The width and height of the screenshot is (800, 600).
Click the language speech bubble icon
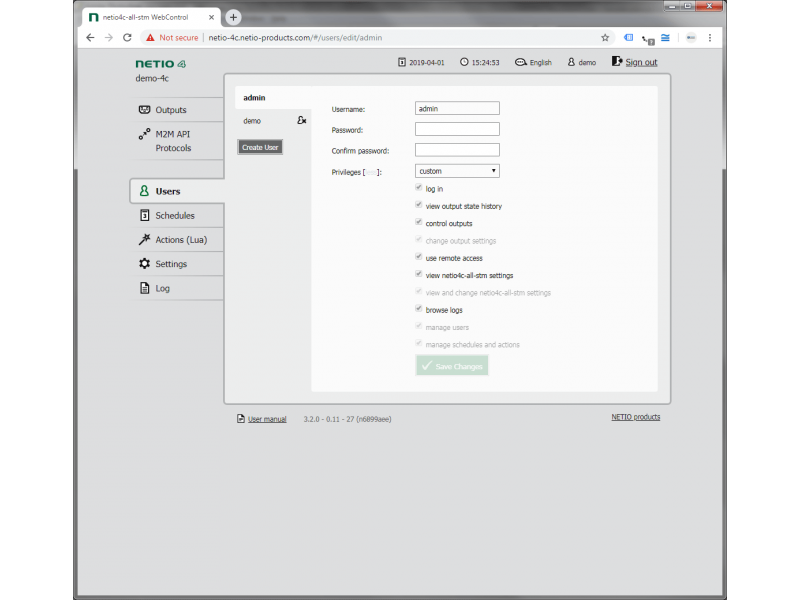tap(520, 62)
